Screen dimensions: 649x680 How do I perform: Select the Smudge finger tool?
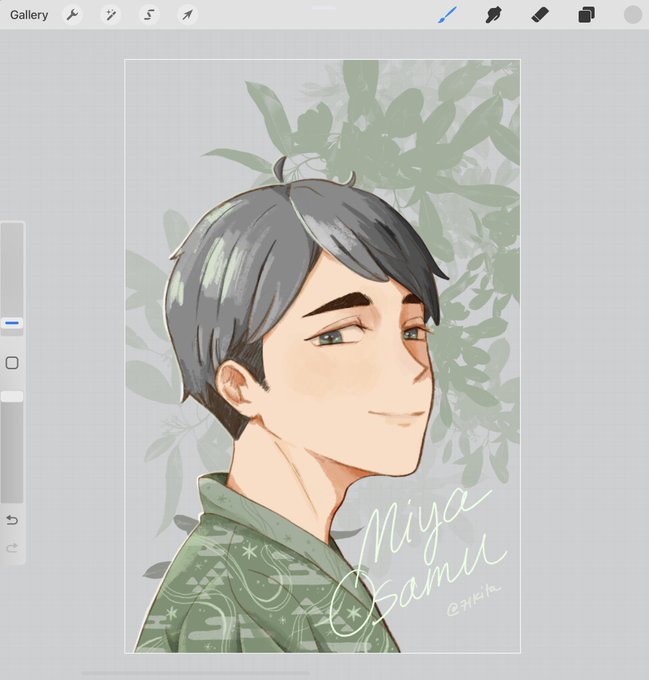click(x=493, y=15)
